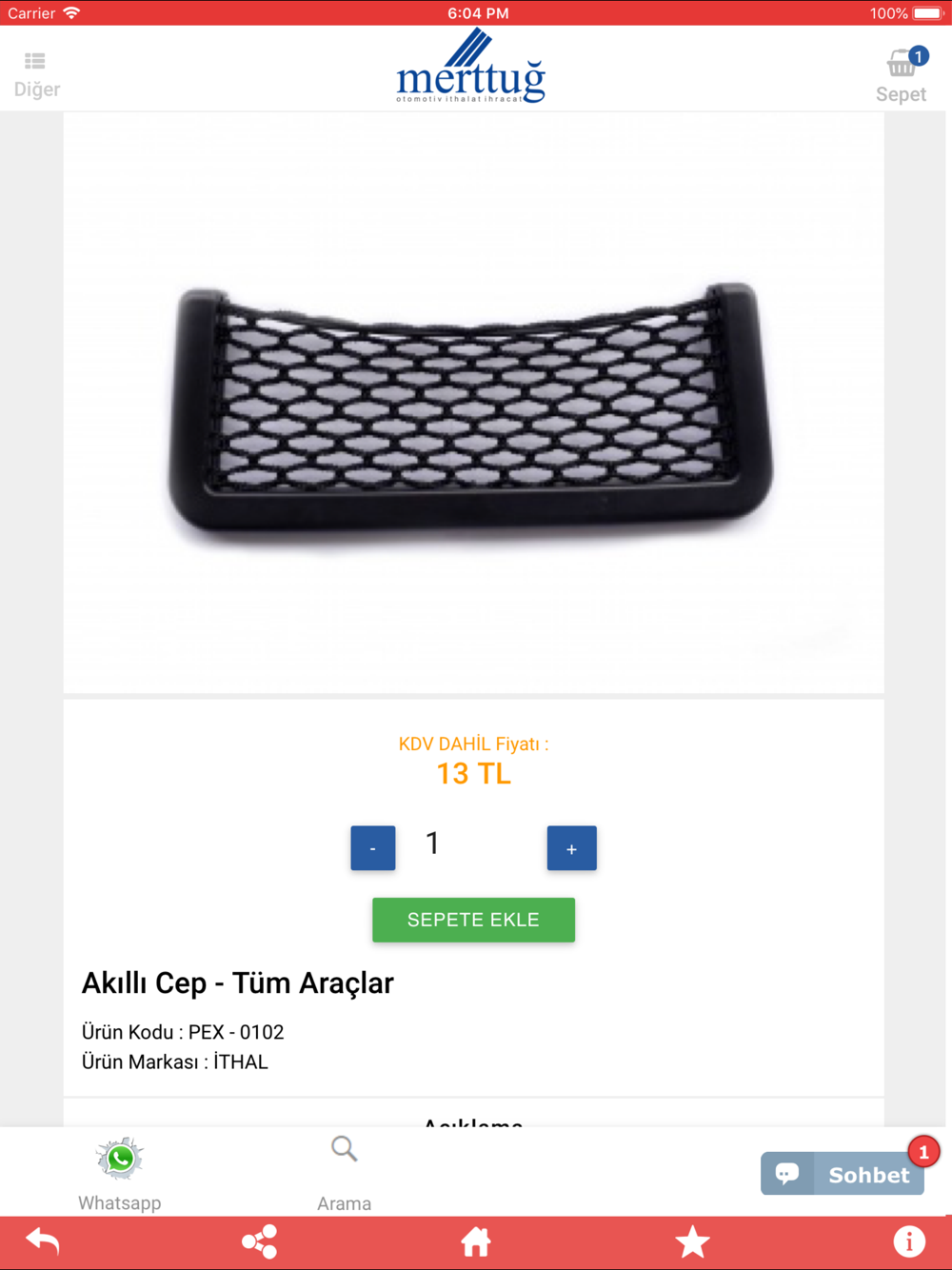Go to home screen icon
Viewport: 952px width, 1270px height.
(476, 1241)
